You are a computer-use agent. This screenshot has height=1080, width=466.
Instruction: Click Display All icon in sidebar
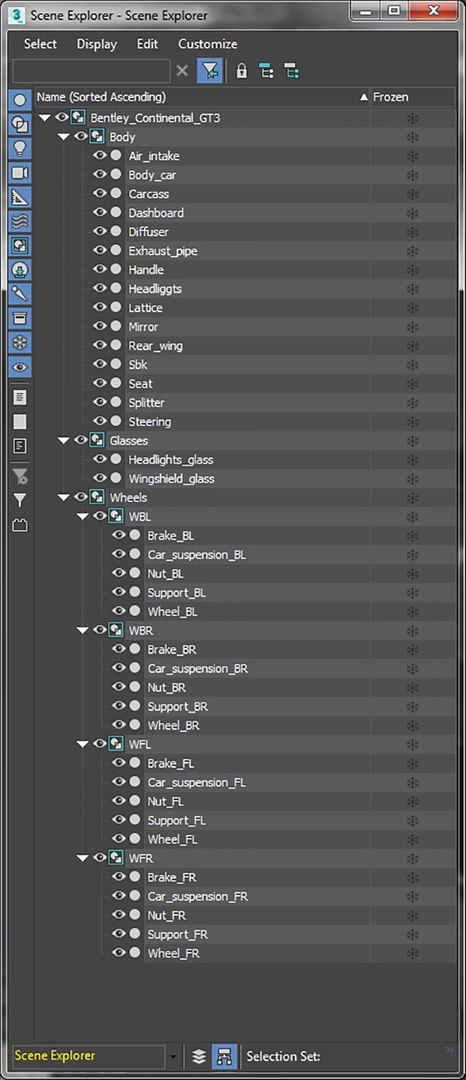20,397
